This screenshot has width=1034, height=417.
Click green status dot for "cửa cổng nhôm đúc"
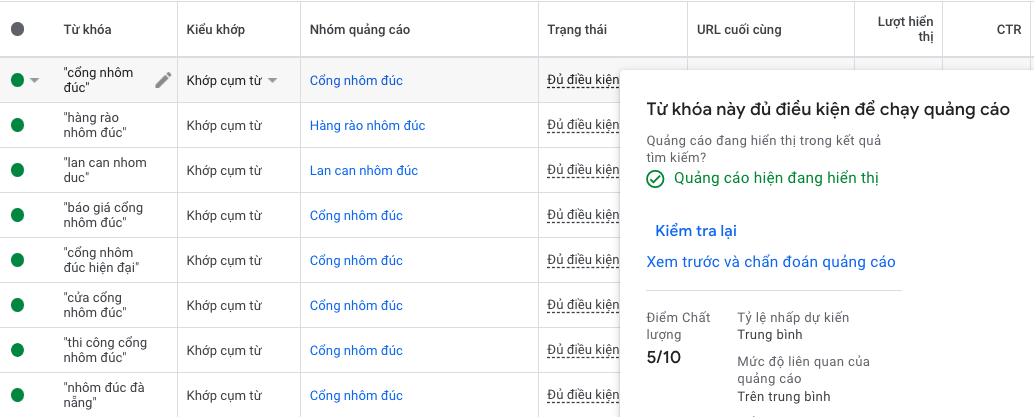(17, 306)
